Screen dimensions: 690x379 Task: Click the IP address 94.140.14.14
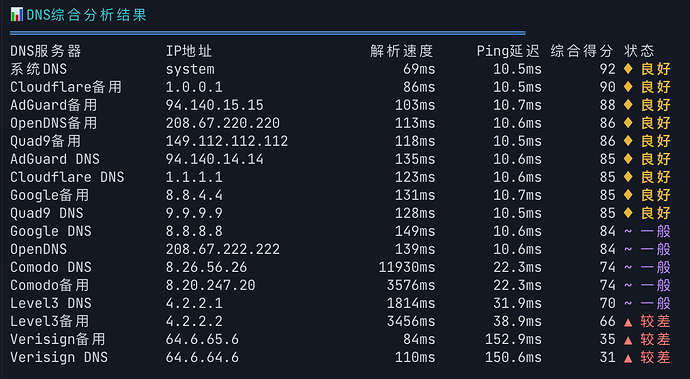(214, 159)
